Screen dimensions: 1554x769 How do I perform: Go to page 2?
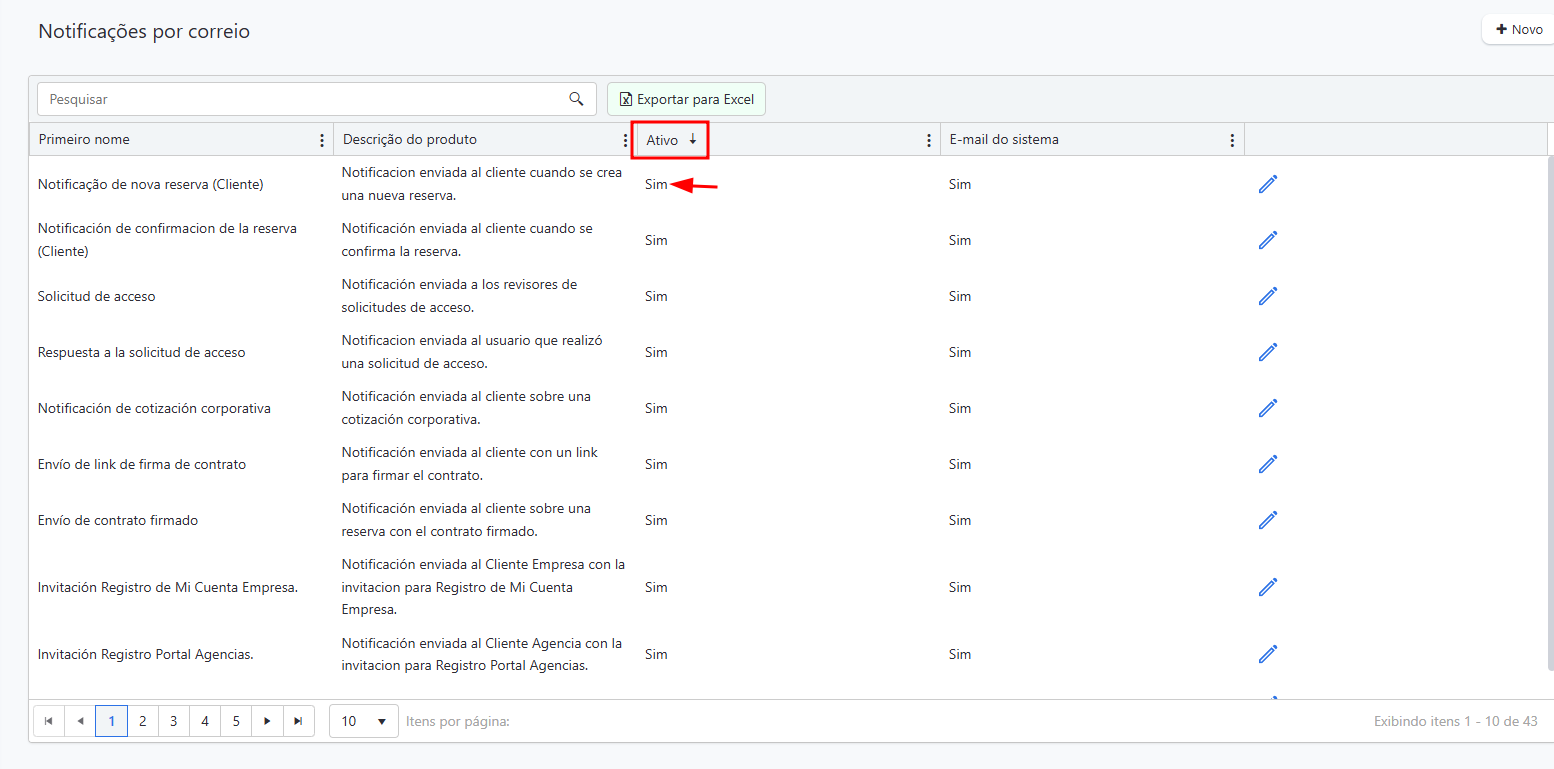click(x=143, y=721)
